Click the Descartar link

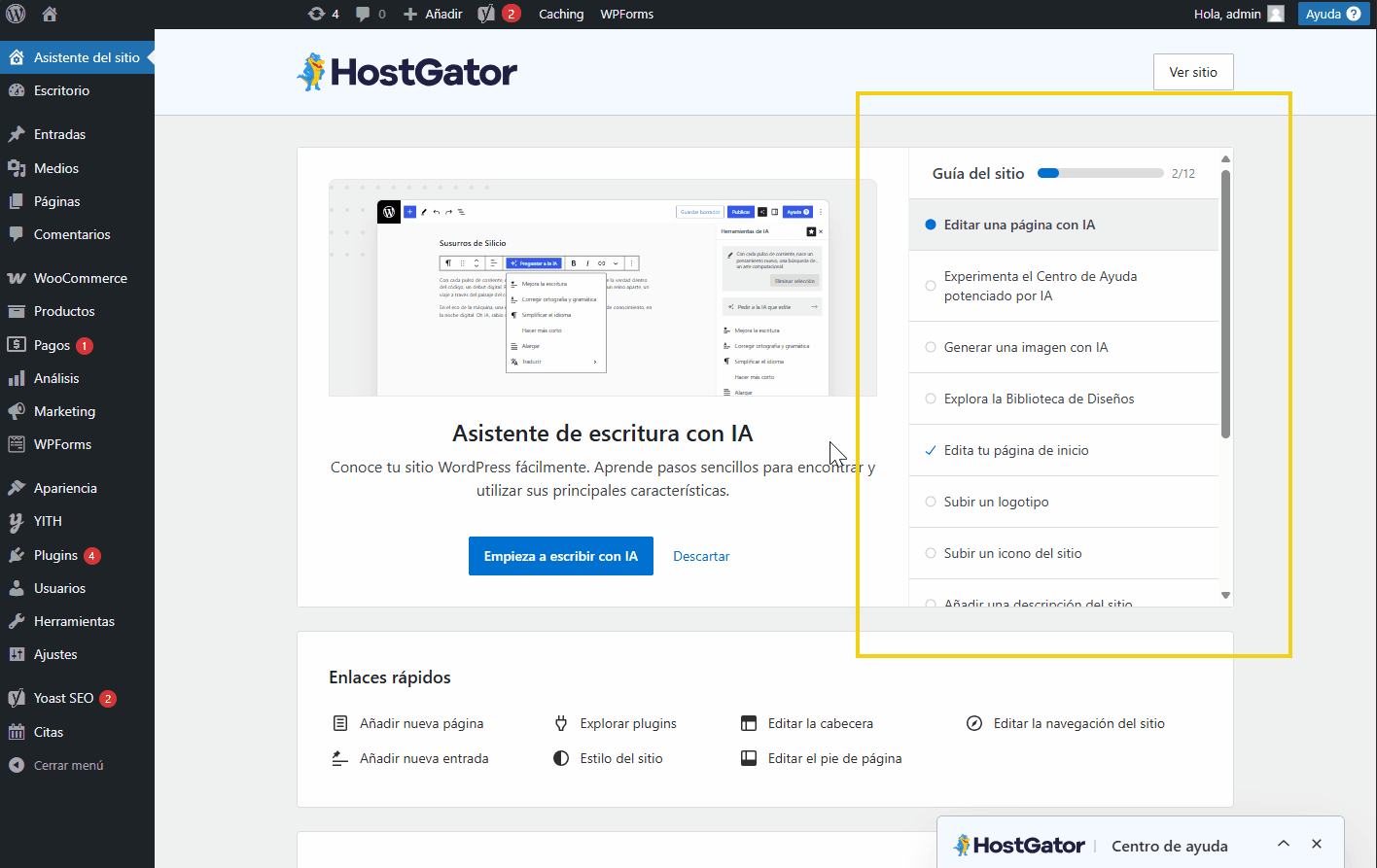701,556
